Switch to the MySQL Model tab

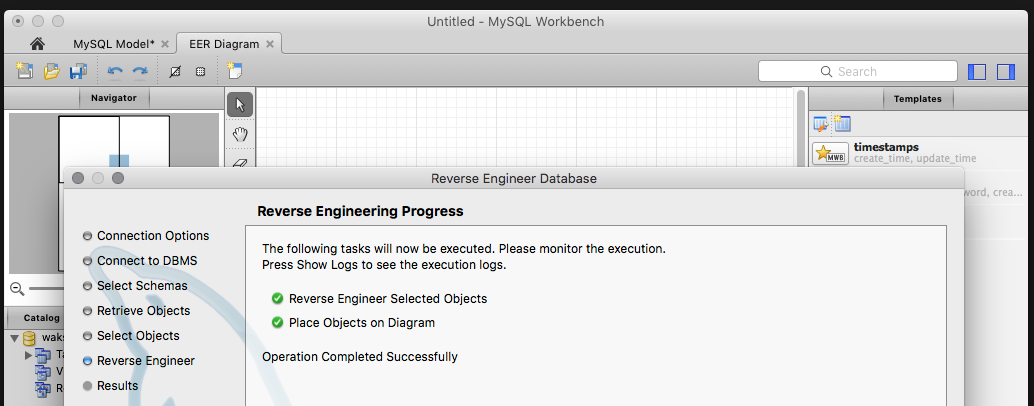pos(113,44)
